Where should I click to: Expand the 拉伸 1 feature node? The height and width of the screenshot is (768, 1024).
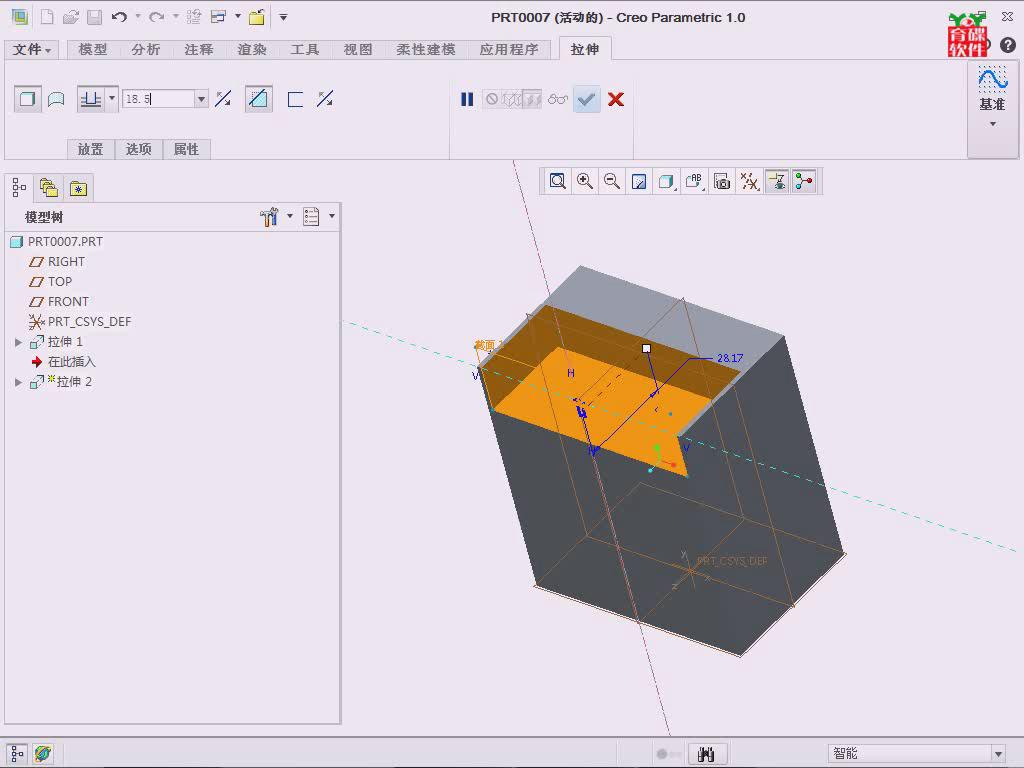coord(18,342)
